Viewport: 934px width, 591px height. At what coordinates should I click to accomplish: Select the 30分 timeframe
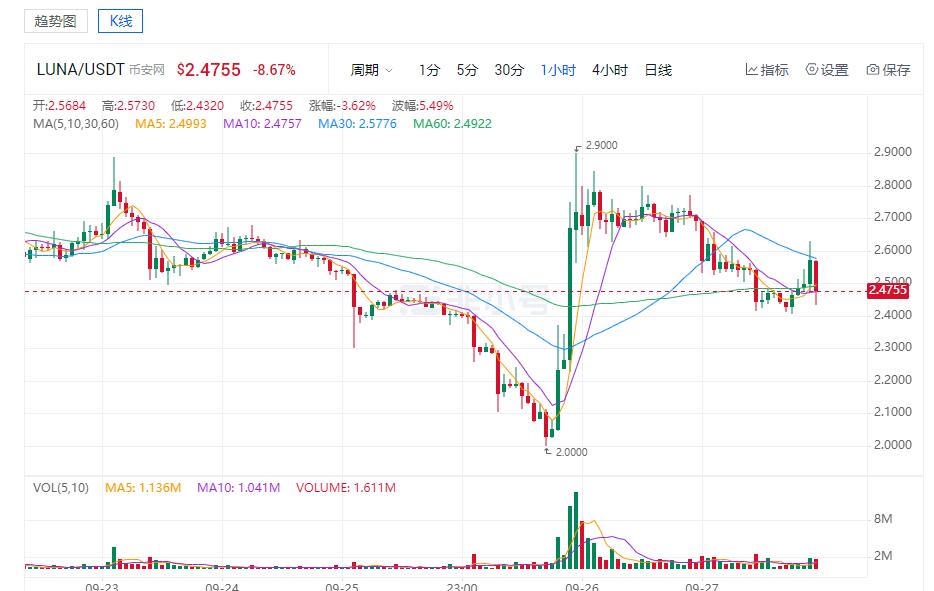point(509,70)
